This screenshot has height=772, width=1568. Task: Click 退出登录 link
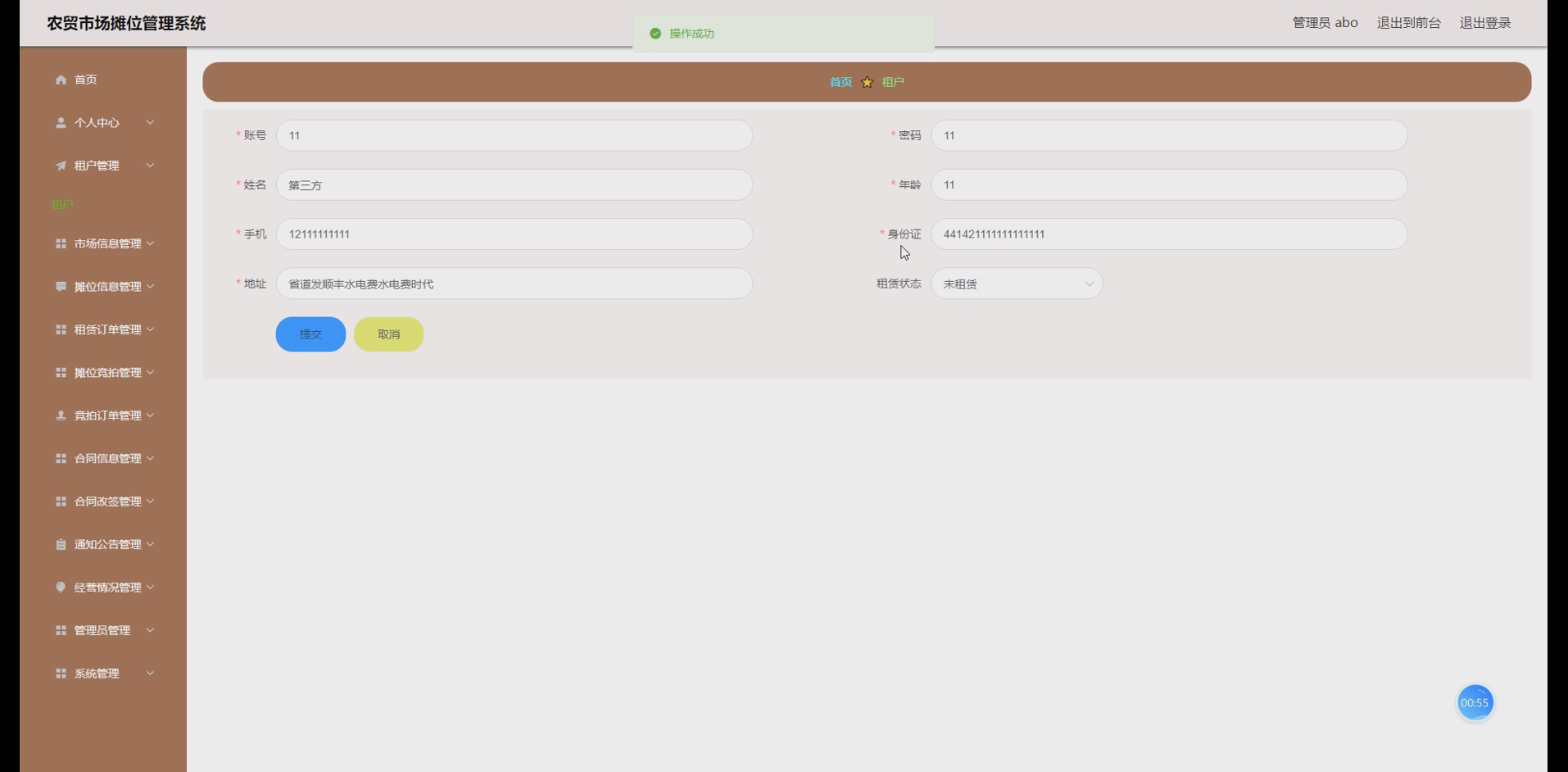pyautogui.click(x=1485, y=23)
